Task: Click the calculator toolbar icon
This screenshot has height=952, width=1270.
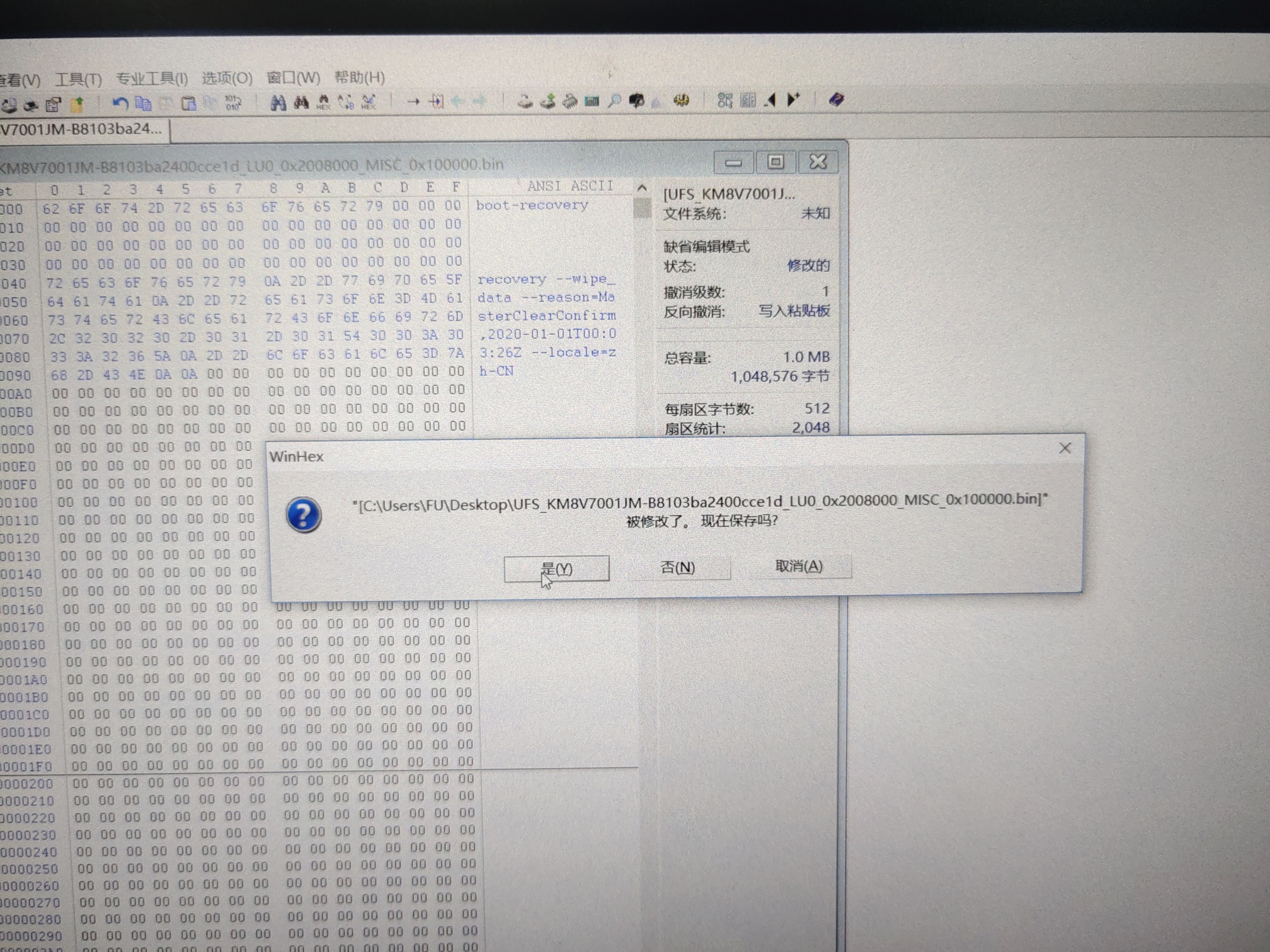Action: point(591,101)
